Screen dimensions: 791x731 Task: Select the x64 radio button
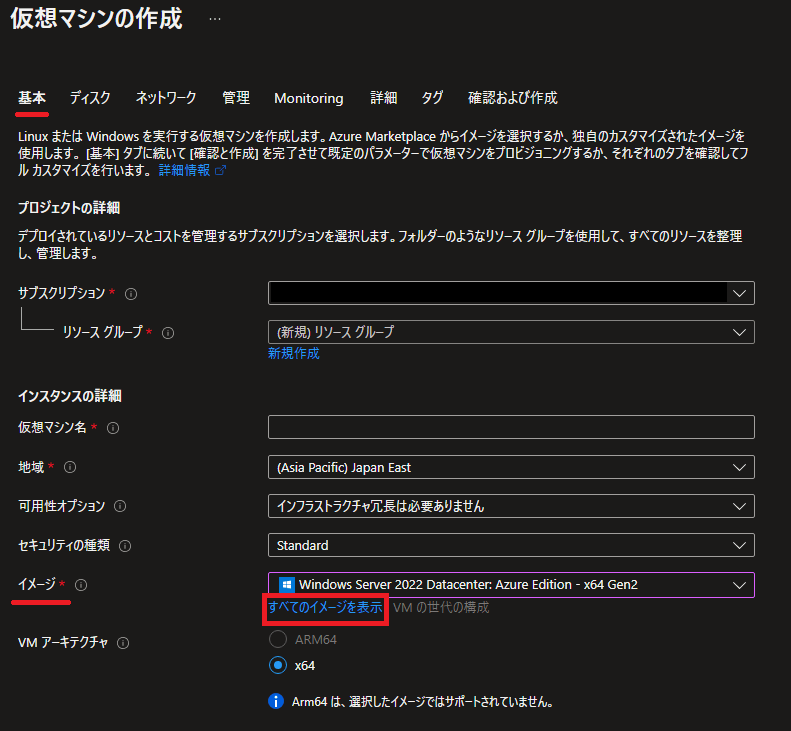(278, 665)
